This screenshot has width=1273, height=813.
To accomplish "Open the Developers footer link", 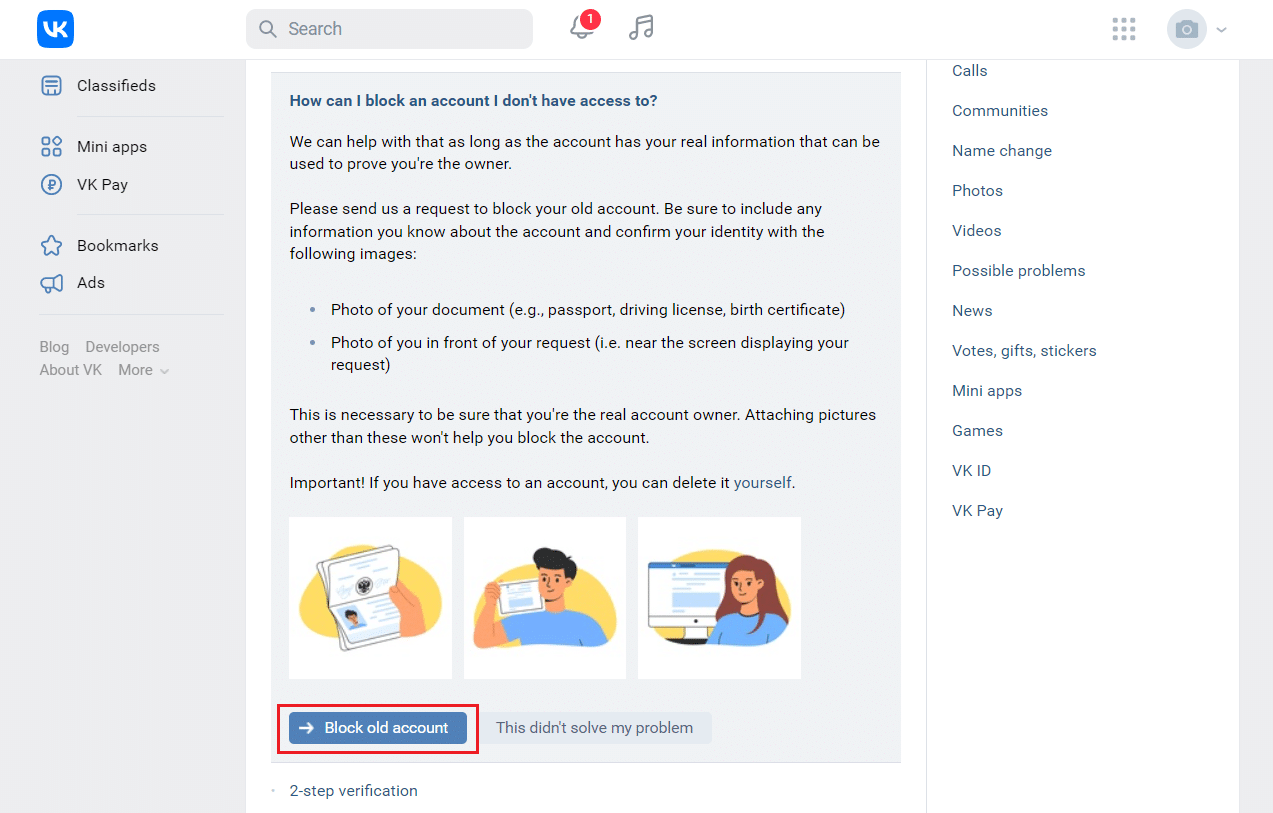I will pyautogui.click(x=122, y=347).
